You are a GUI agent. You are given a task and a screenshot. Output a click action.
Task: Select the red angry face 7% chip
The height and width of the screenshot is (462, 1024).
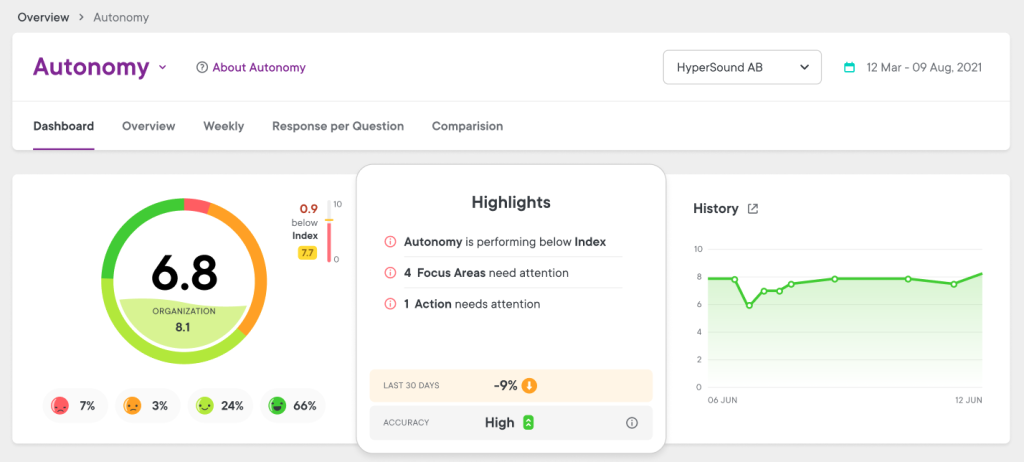pyautogui.click(x=72, y=406)
